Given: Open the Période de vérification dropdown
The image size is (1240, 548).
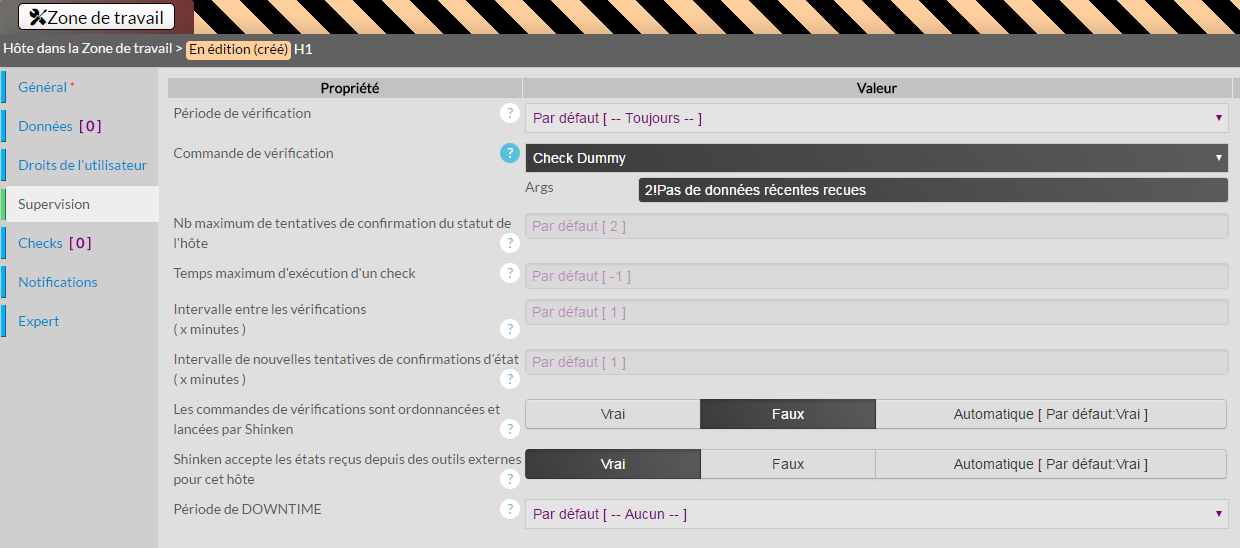Looking at the screenshot, I should 875,118.
